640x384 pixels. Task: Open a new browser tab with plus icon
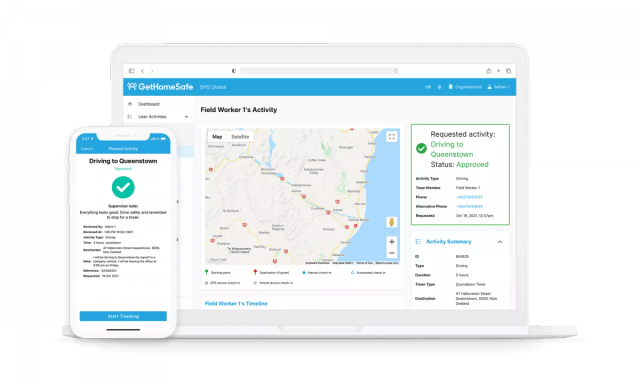tap(498, 71)
